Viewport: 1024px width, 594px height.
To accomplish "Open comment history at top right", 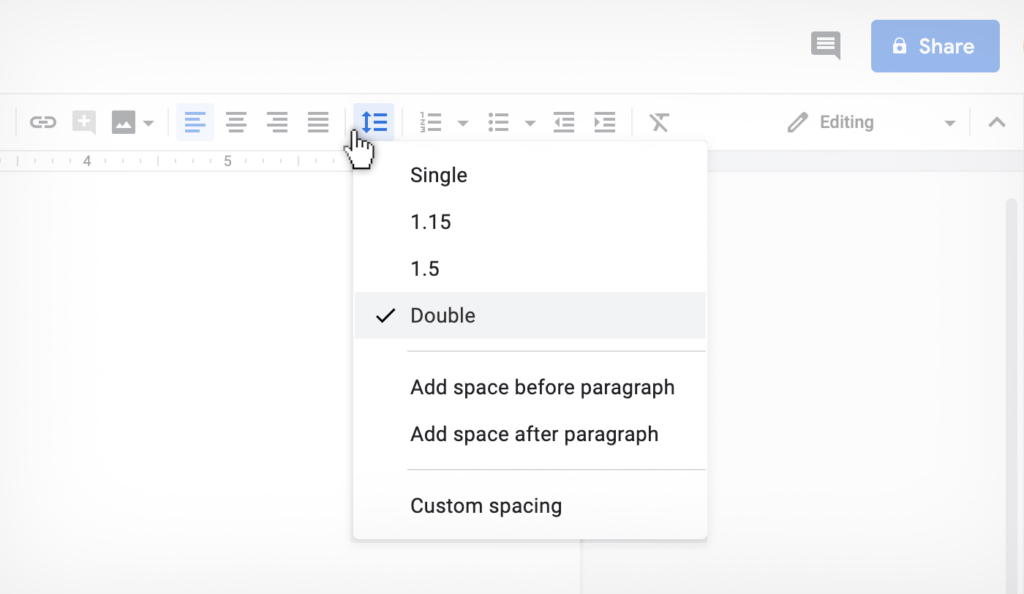I will (x=825, y=45).
